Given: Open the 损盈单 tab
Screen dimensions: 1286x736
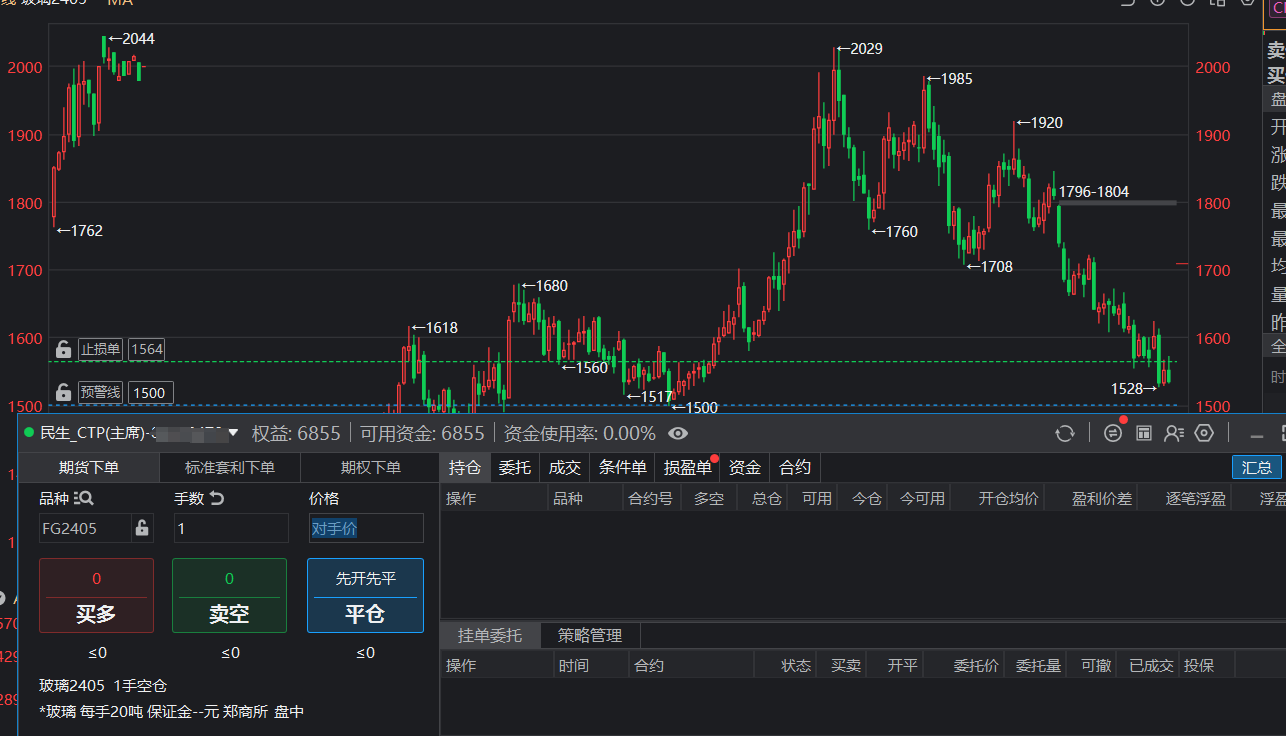Looking at the screenshot, I should (688, 467).
